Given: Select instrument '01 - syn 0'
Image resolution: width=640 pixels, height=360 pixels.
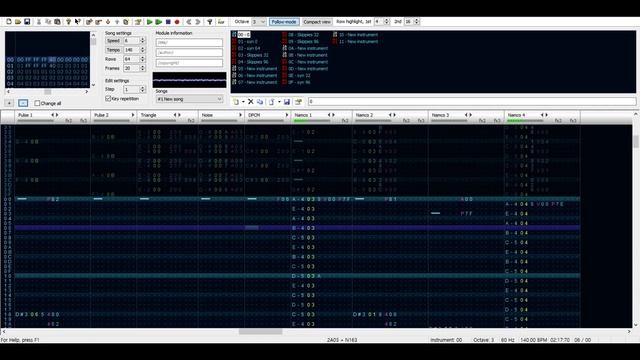Looking at the screenshot, I should pos(248,42).
